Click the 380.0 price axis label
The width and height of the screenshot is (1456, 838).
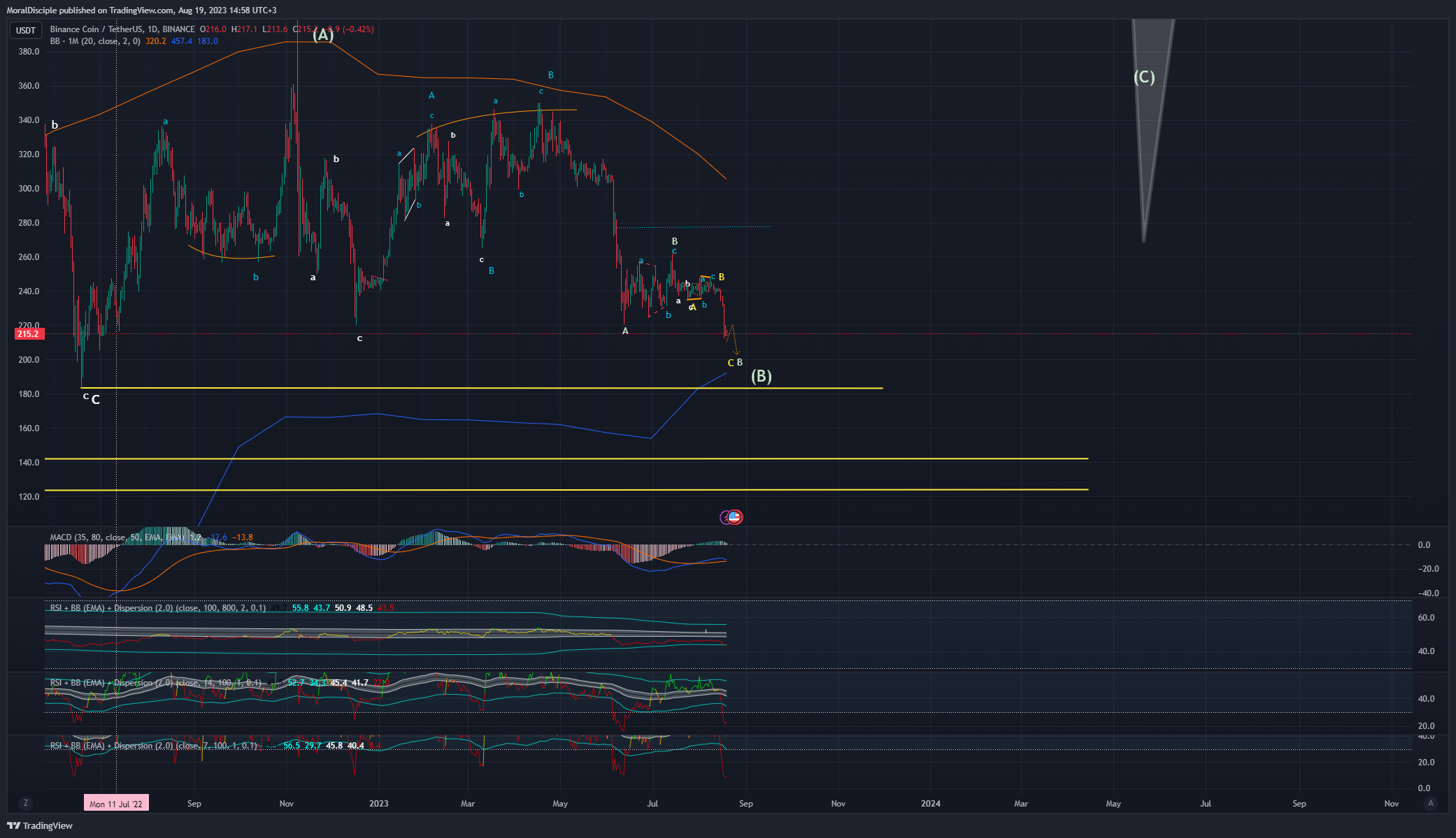click(29, 52)
